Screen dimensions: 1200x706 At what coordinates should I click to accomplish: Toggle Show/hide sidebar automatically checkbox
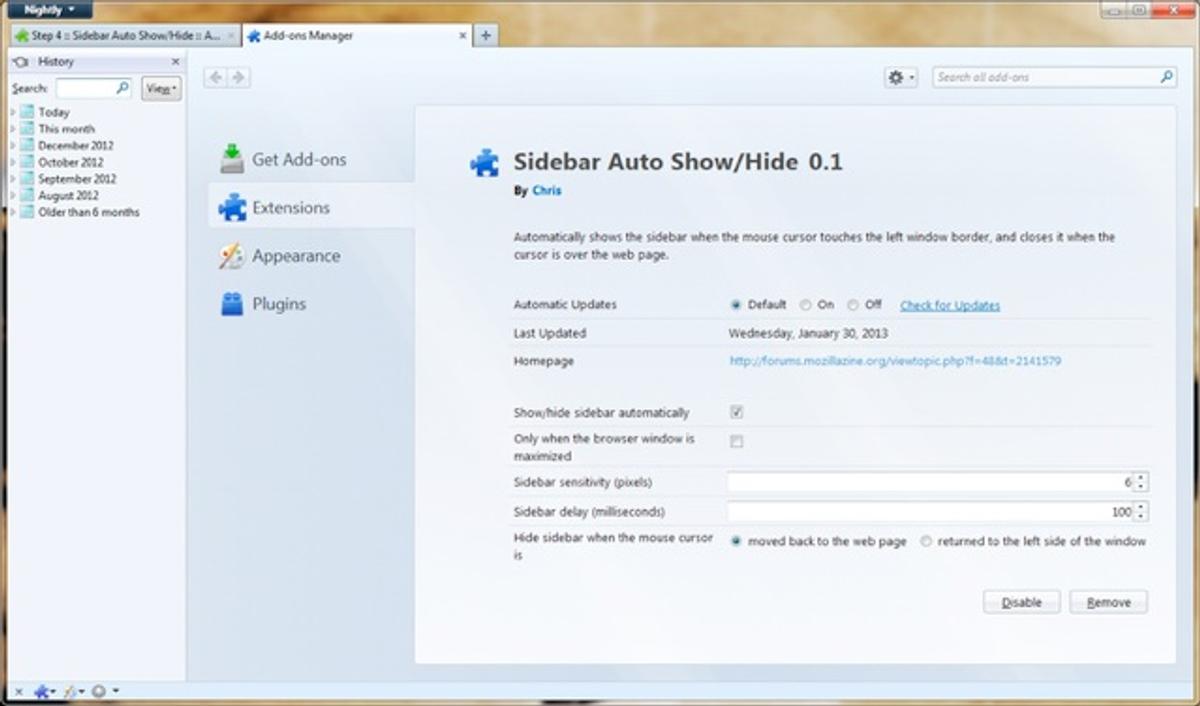click(737, 412)
